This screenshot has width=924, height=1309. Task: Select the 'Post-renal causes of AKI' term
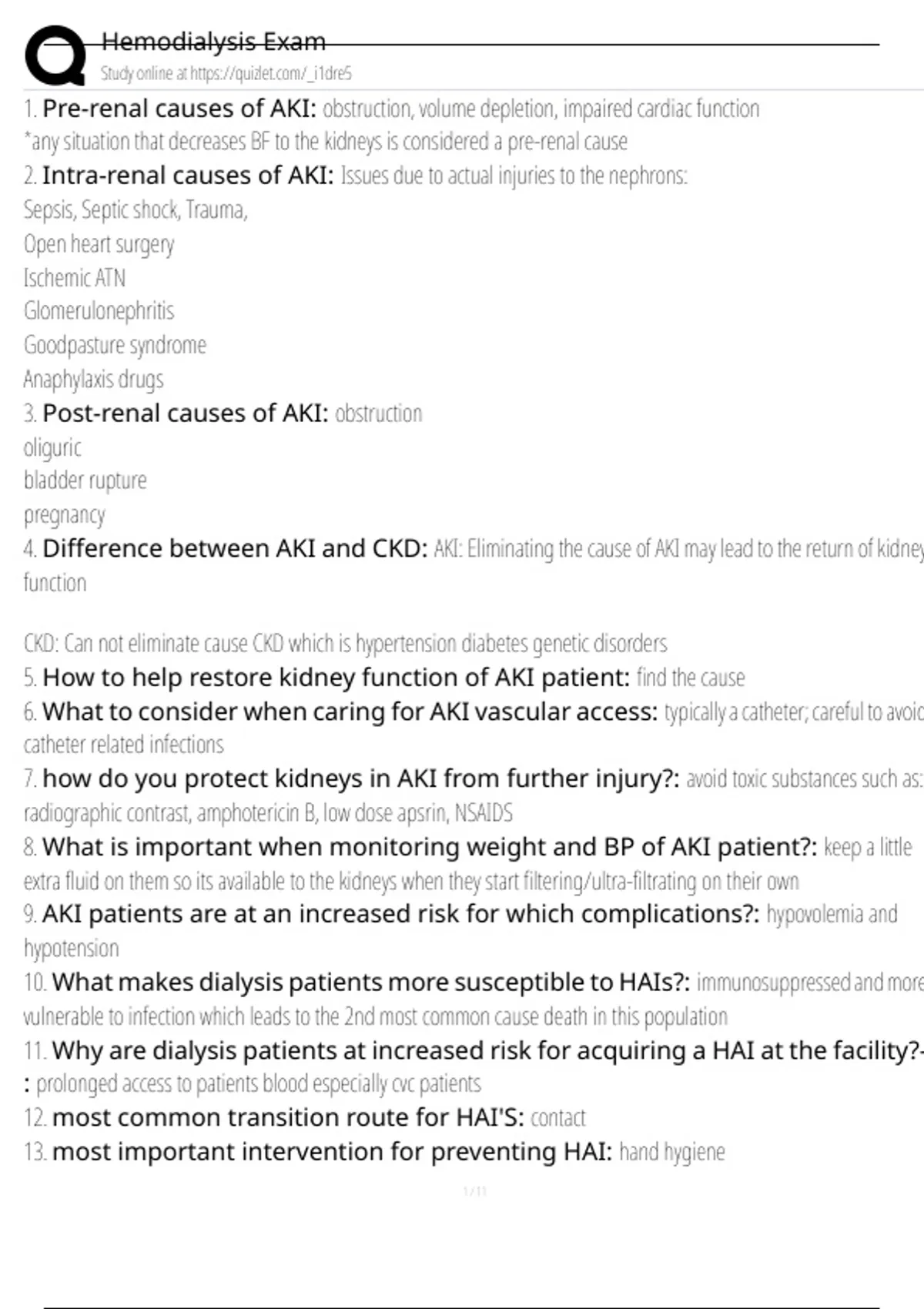pos(185,413)
